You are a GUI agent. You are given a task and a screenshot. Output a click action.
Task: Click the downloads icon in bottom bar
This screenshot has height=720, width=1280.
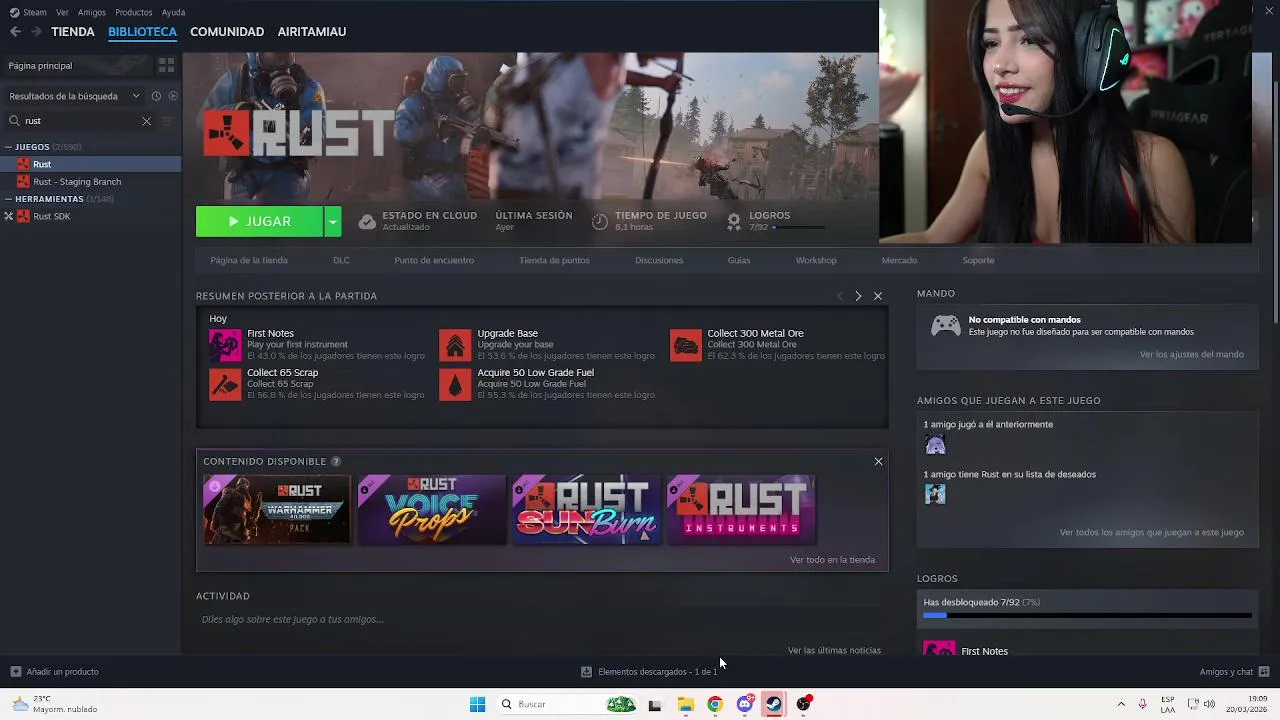point(587,672)
